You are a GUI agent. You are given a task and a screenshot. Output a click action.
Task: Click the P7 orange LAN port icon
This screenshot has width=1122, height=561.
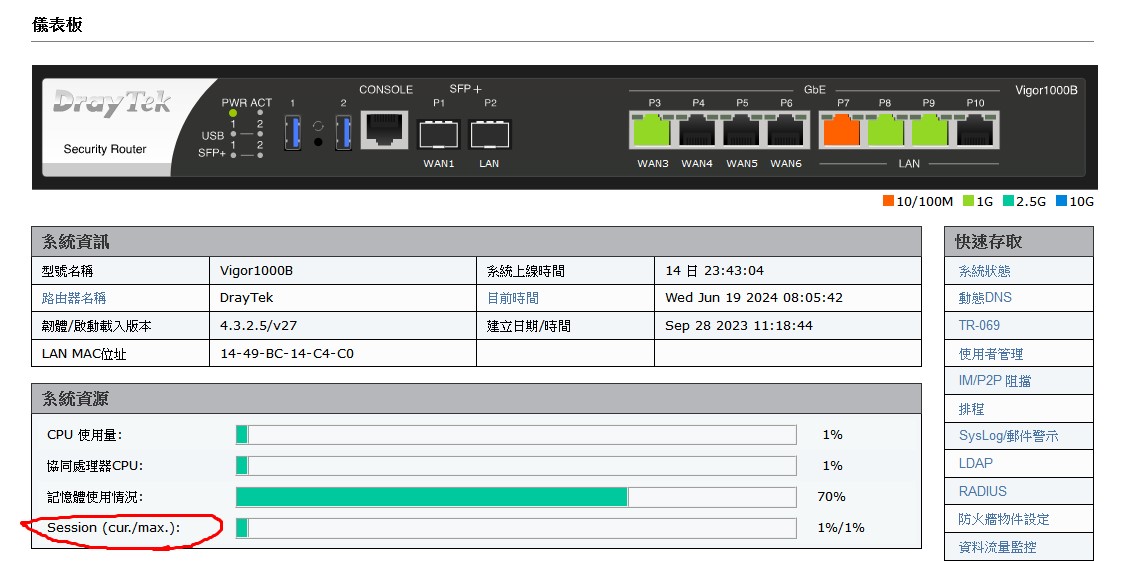(842, 131)
